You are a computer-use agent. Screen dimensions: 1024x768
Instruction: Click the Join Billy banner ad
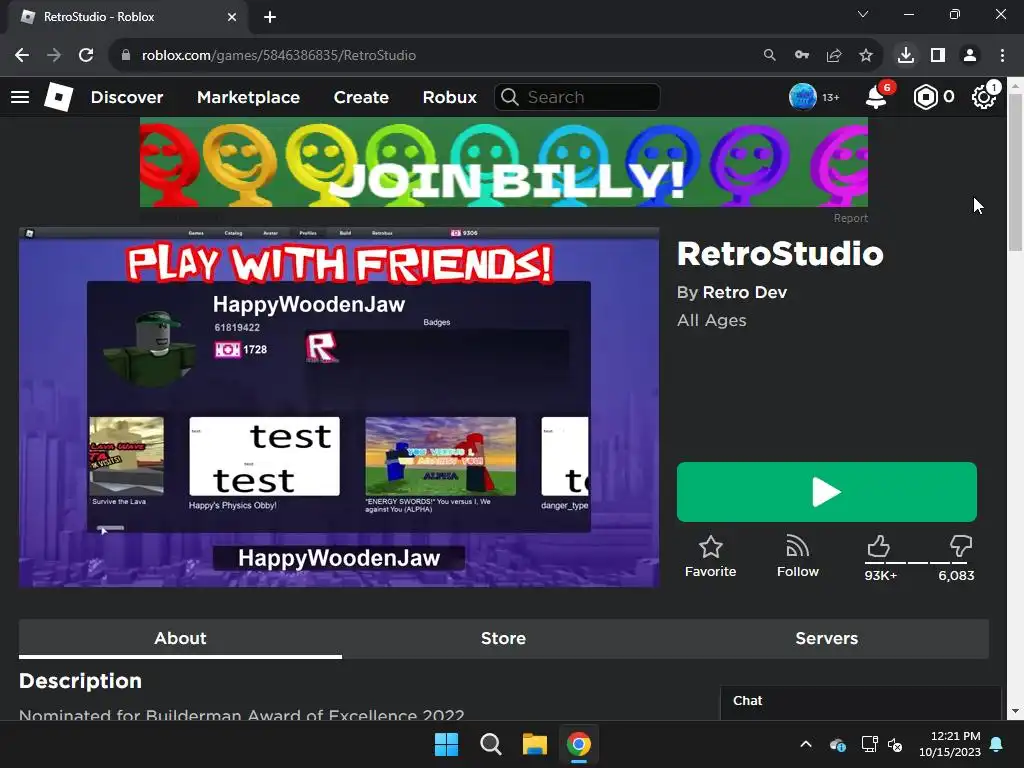point(504,162)
